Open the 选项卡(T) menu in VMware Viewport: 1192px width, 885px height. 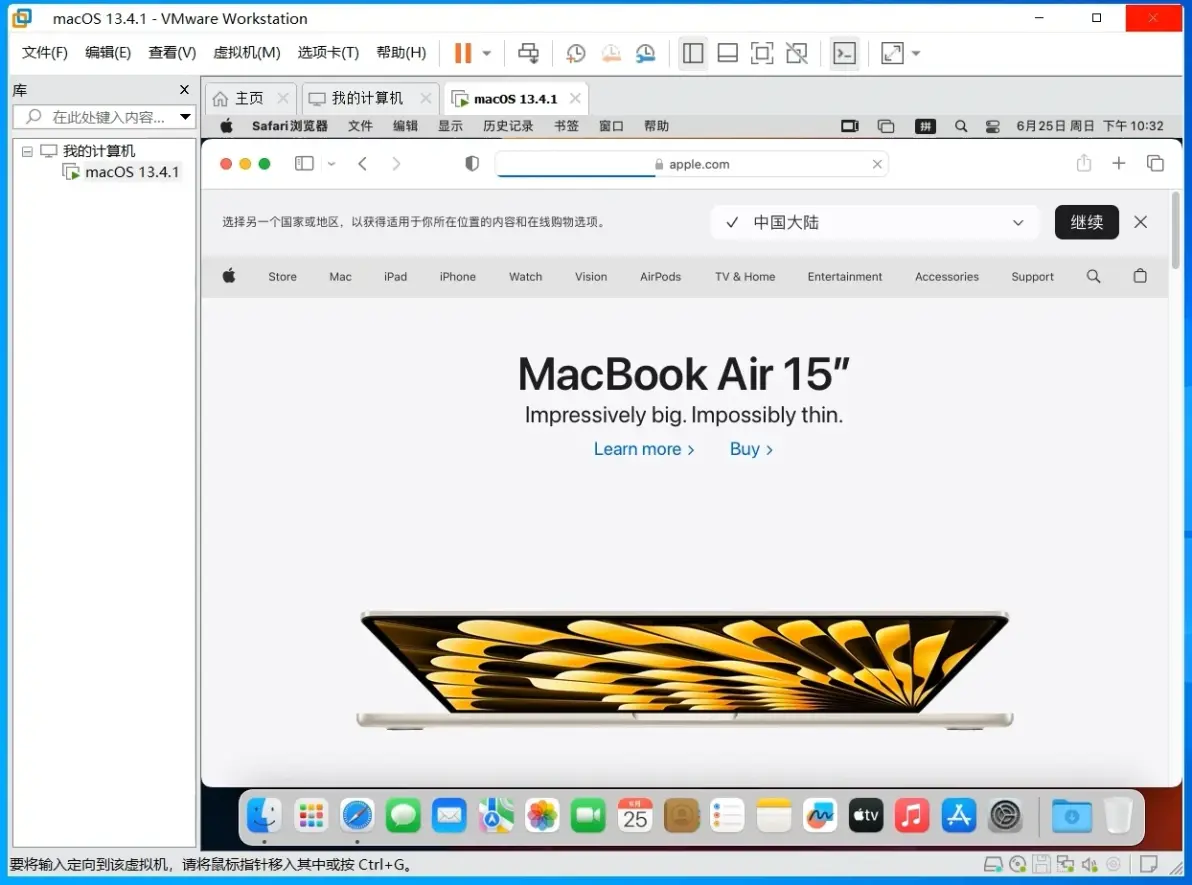pos(328,52)
